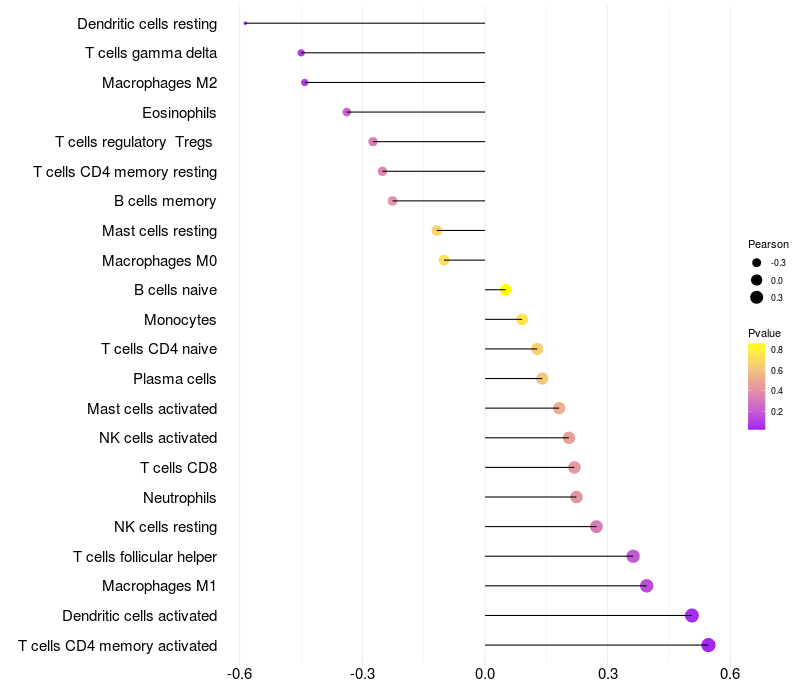Select the yellow B cells naive data point

pos(506,290)
